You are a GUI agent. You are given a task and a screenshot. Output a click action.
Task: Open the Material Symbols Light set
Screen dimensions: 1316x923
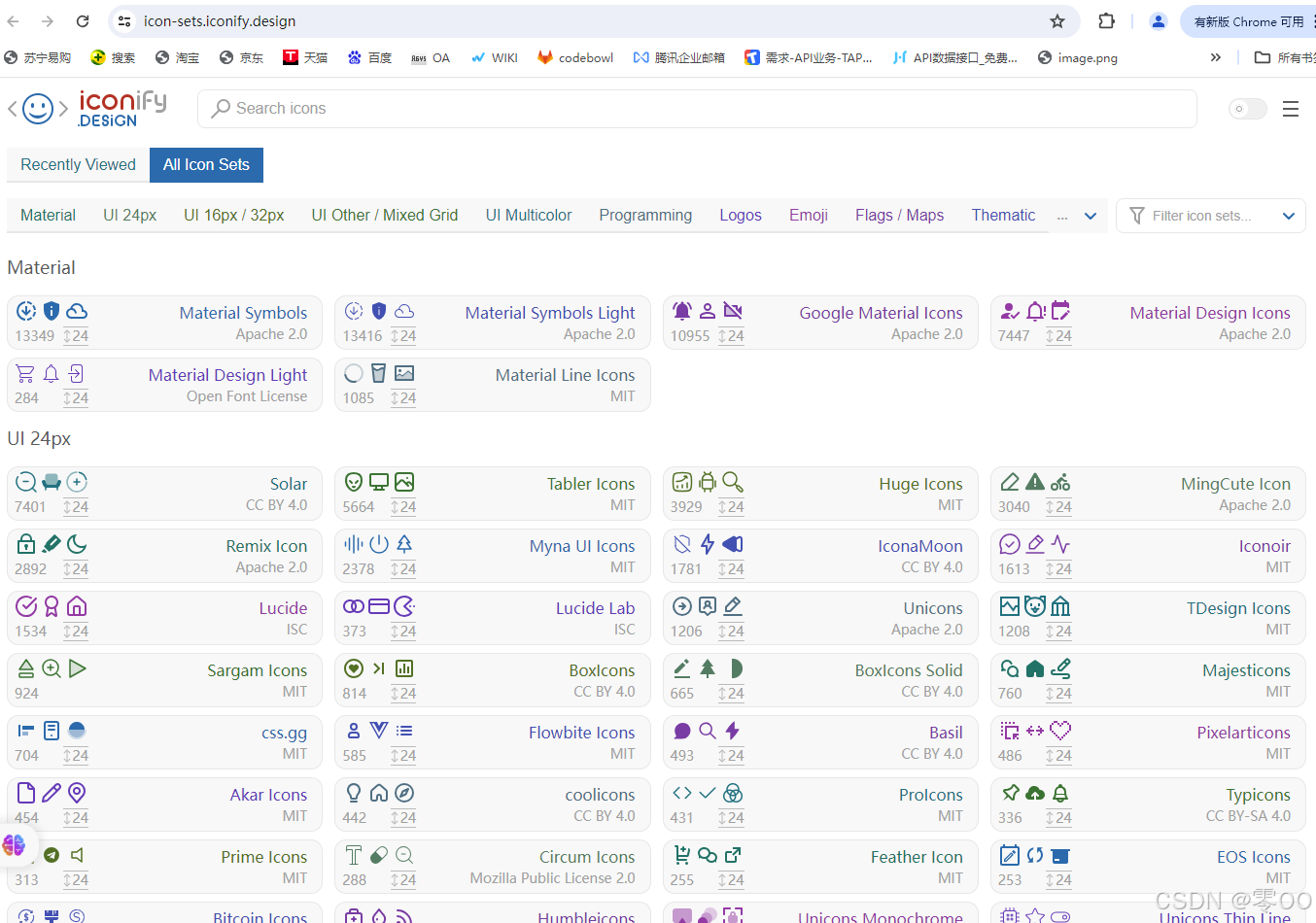click(x=493, y=323)
